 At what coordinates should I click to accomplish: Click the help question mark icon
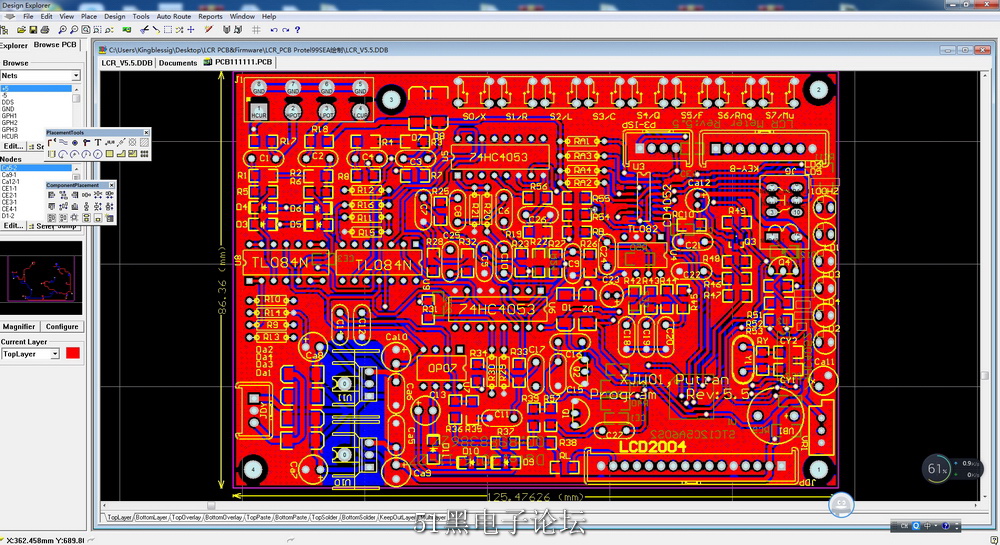pos(297,30)
